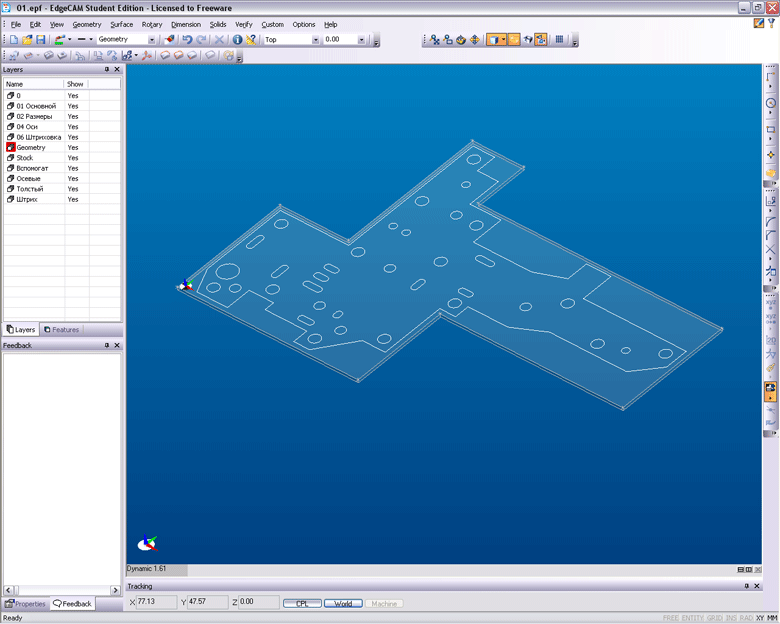
Task: Click the Pan view four-arrow icon
Action: (x=475, y=40)
